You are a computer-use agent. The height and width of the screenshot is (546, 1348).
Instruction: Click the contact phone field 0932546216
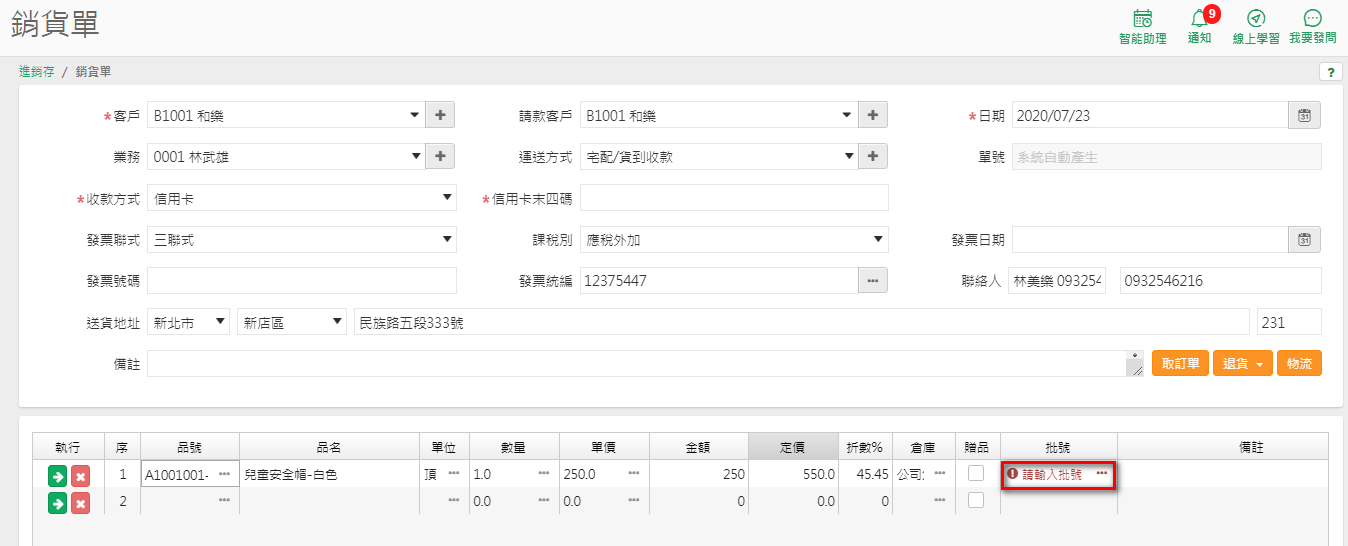1221,281
